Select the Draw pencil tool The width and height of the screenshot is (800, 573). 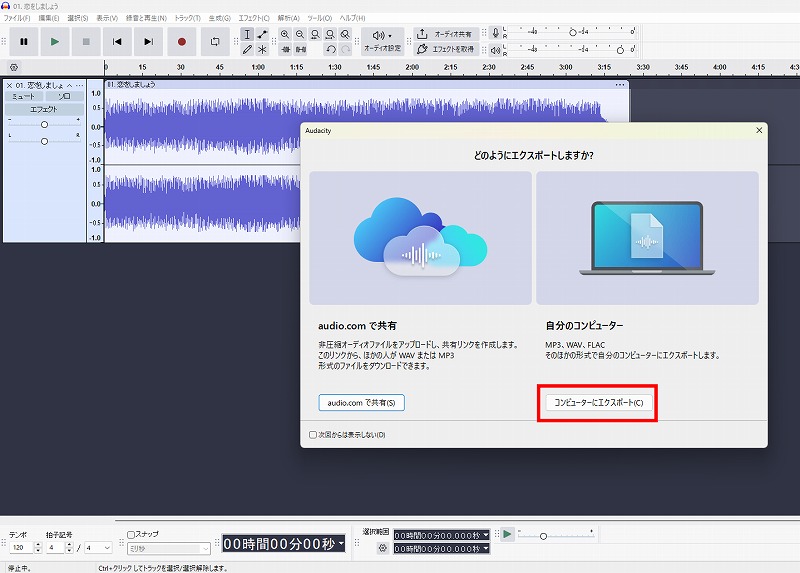(247, 49)
